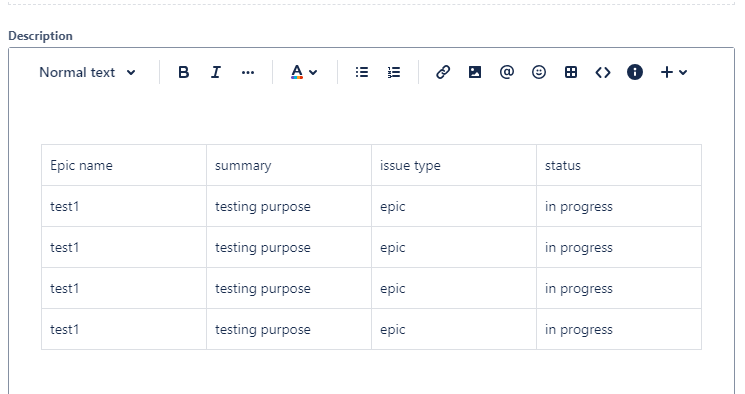Insert an info panel
The height and width of the screenshot is (394, 745).
[635, 72]
